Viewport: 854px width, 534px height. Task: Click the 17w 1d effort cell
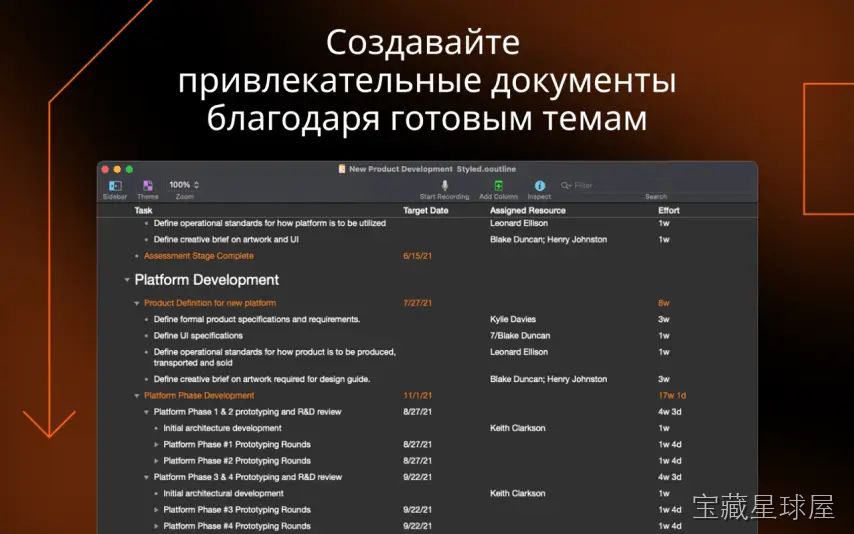click(x=672, y=396)
